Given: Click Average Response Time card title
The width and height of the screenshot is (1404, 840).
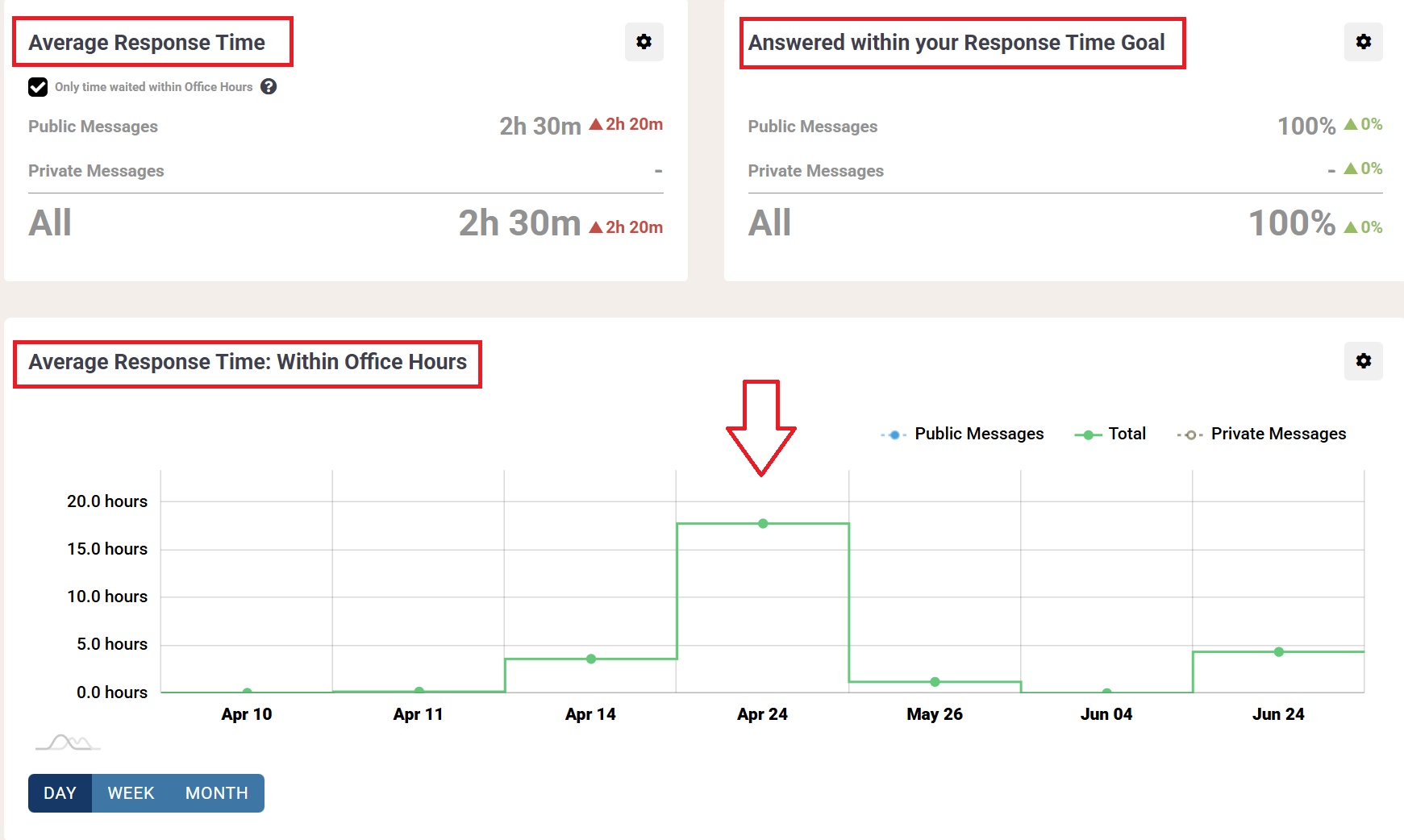Looking at the screenshot, I should 147,43.
